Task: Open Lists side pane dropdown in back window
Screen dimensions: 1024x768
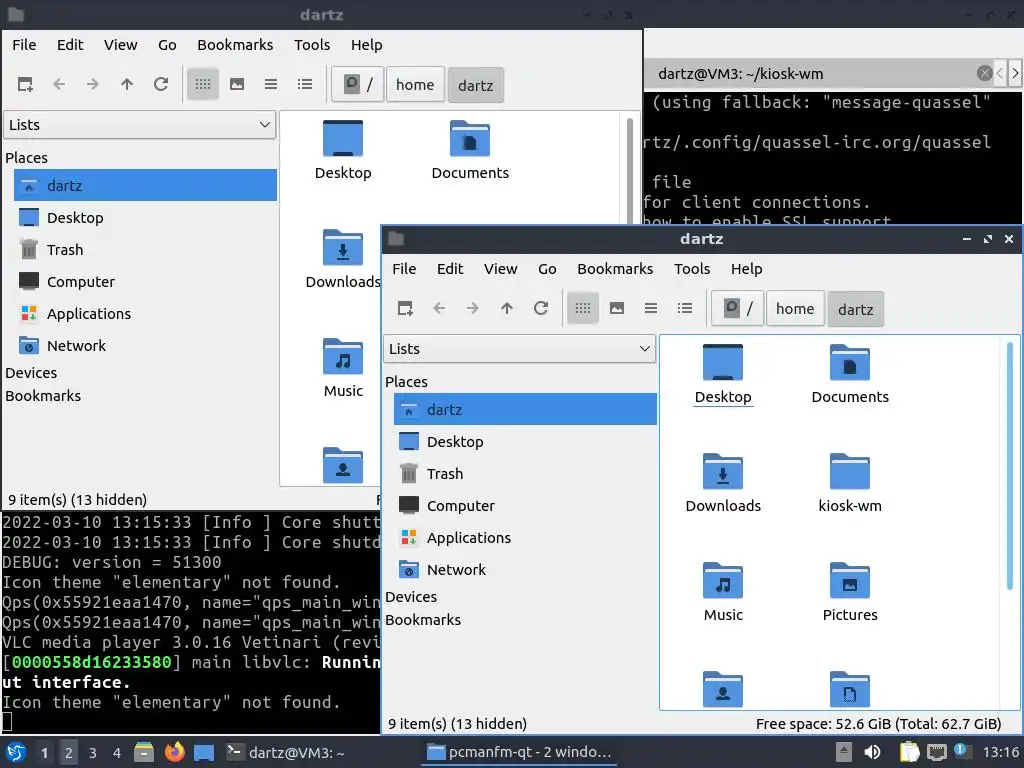Action: 140,125
